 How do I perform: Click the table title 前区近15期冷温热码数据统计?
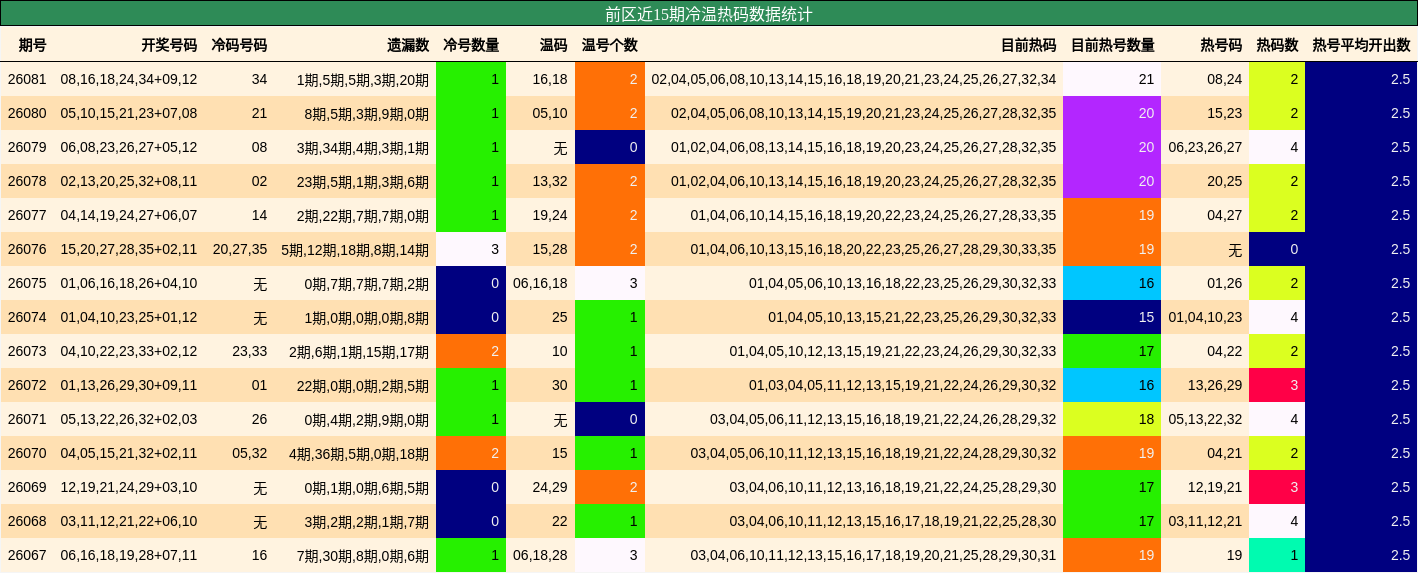709,14
